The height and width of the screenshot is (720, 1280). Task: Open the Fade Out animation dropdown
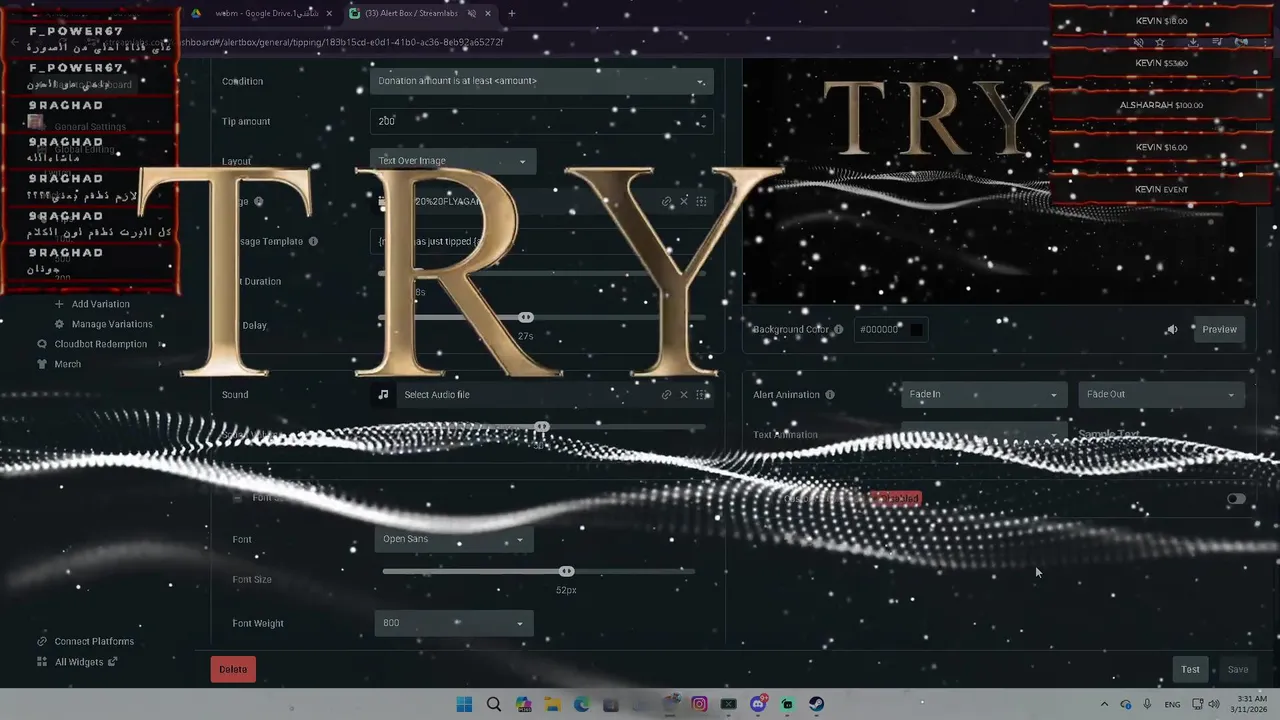(x=1160, y=395)
